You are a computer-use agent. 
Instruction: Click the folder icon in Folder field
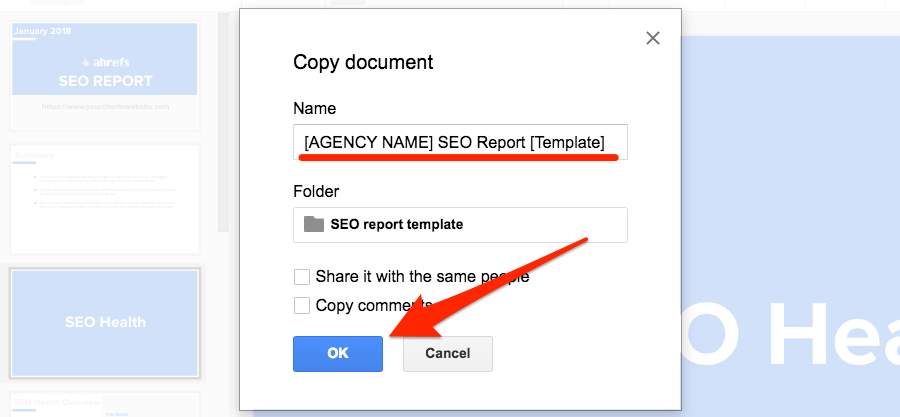(x=314, y=224)
